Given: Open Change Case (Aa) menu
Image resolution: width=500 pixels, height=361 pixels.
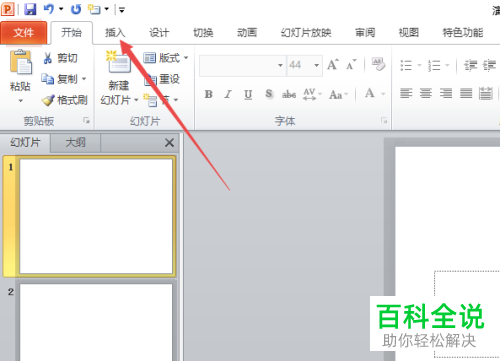Looking at the screenshot, I should coord(338,95).
